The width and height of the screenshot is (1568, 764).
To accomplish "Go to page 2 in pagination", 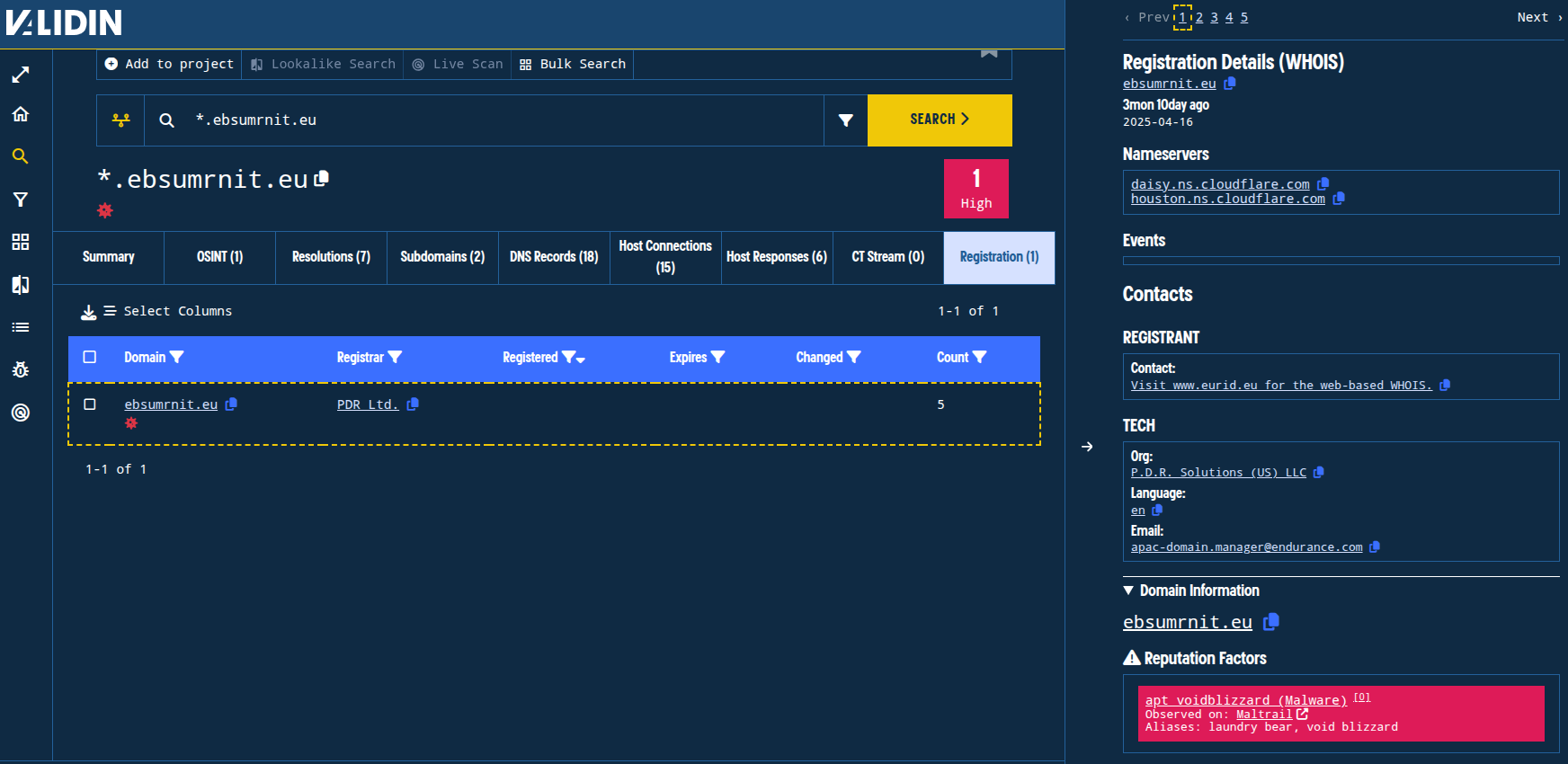I will click(x=1199, y=17).
